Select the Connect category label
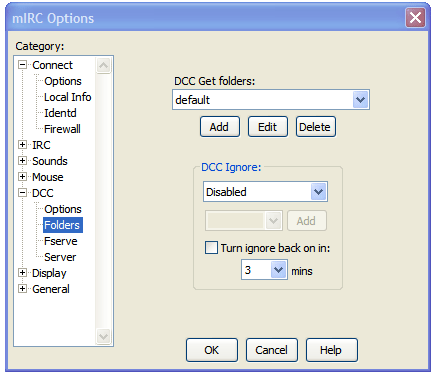 (52, 65)
